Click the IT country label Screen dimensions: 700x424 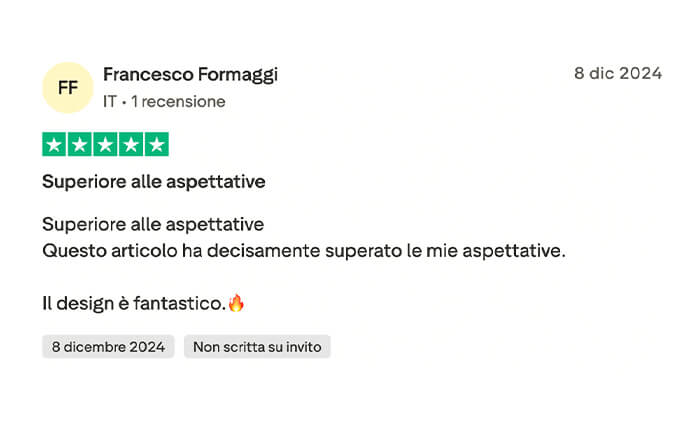(110, 101)
